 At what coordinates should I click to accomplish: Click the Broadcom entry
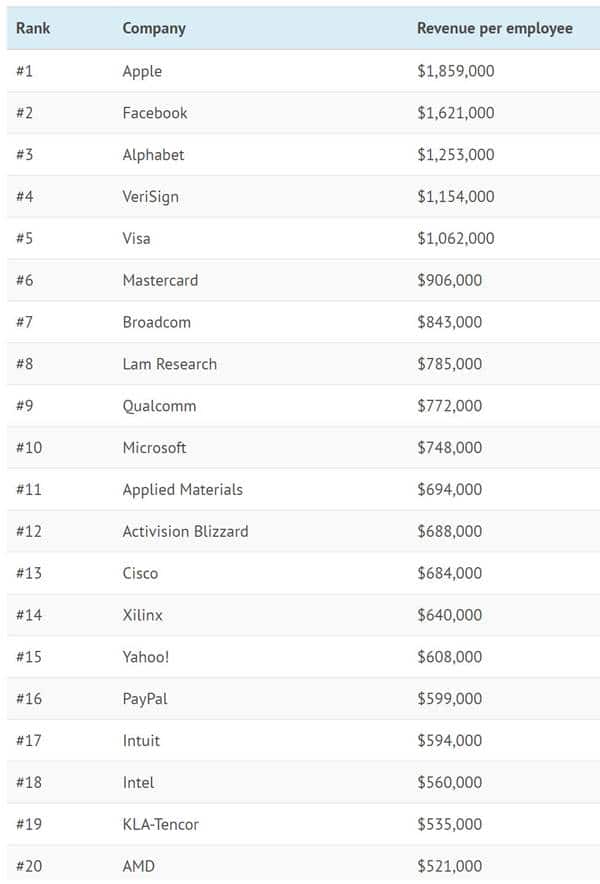click(x=156, y=323)
